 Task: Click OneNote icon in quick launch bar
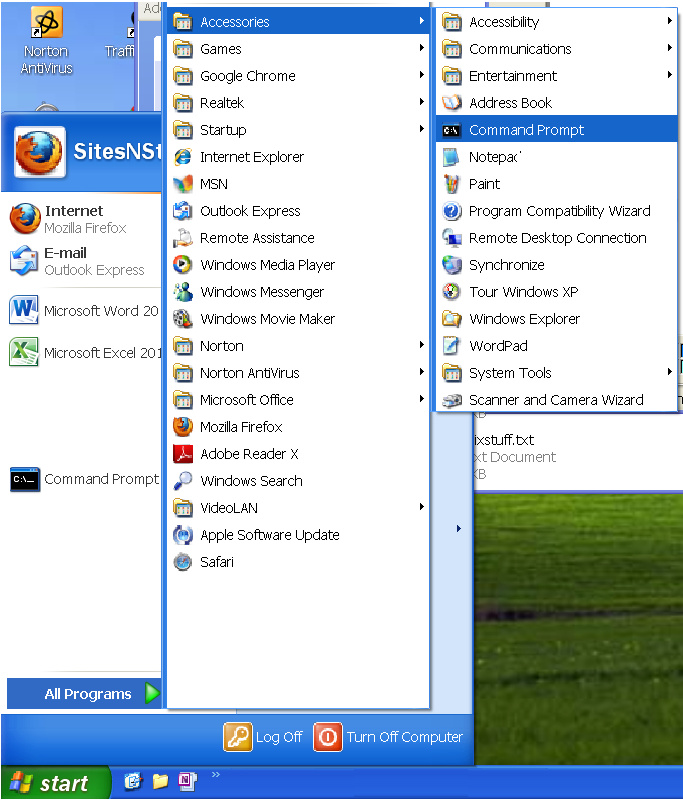pyautogui.click(x=187, y=781)
